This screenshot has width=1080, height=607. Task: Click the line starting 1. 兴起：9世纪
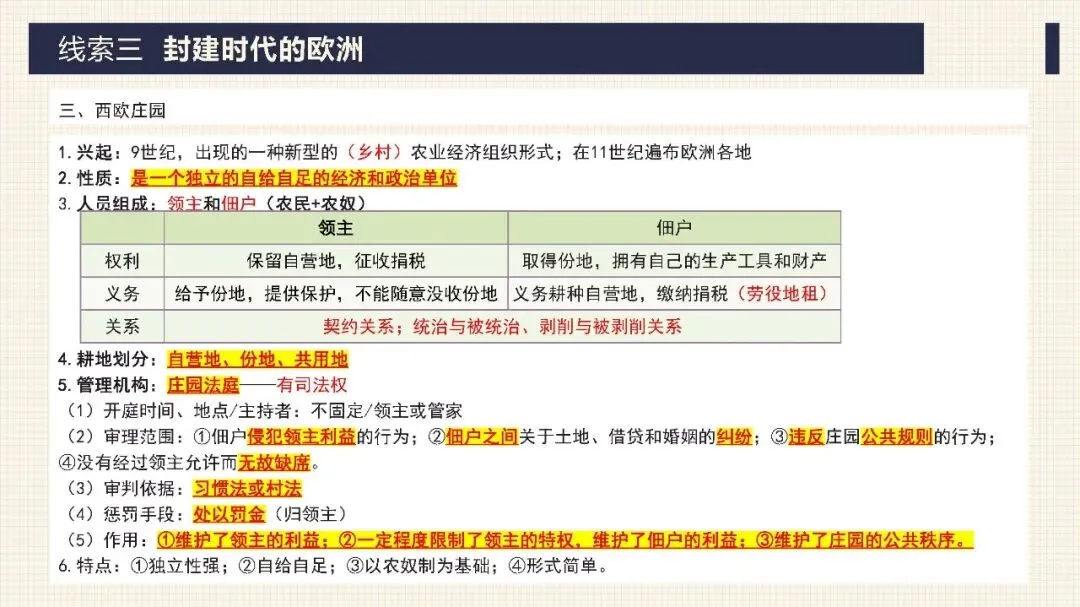click(404, 152)
